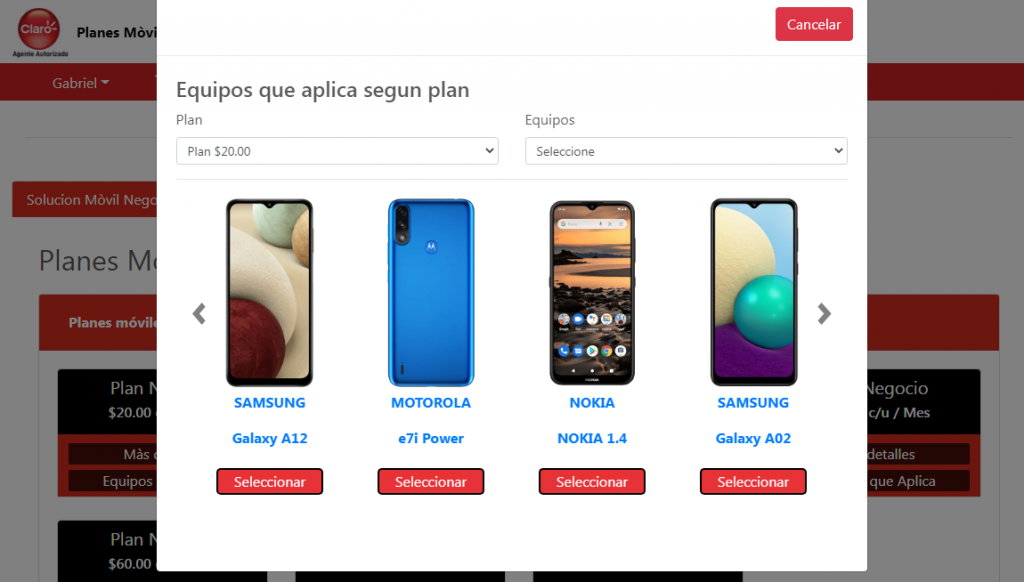Open Solucion Mòvil Negocio tab
Screen dimensions: 1024x582
click(85, 199)
